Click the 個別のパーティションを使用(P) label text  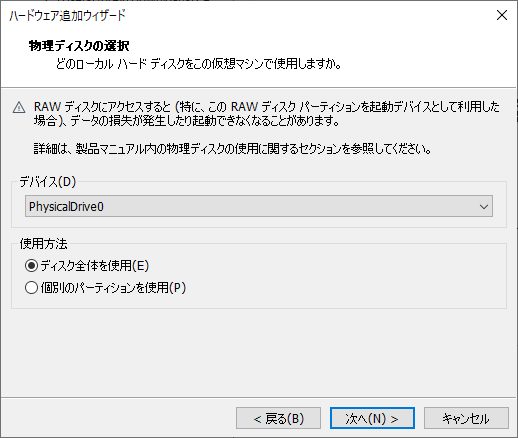click(x=113, y=288)
